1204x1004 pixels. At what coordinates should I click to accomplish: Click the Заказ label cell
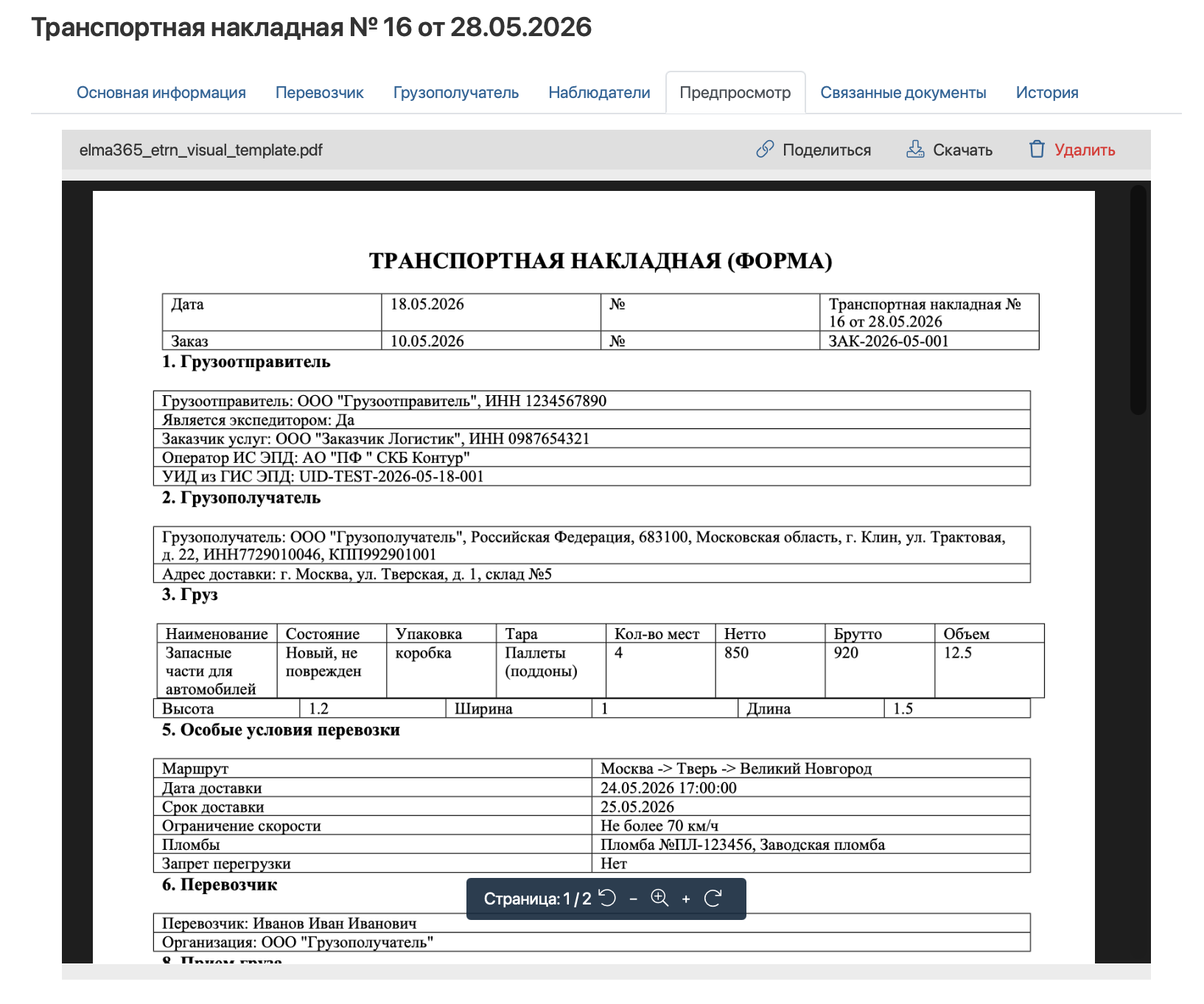(x=272, y=341)
